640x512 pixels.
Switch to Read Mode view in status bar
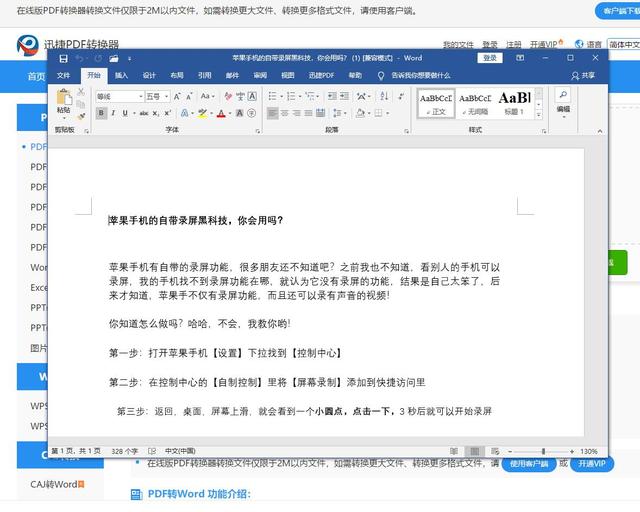point(454,451)
